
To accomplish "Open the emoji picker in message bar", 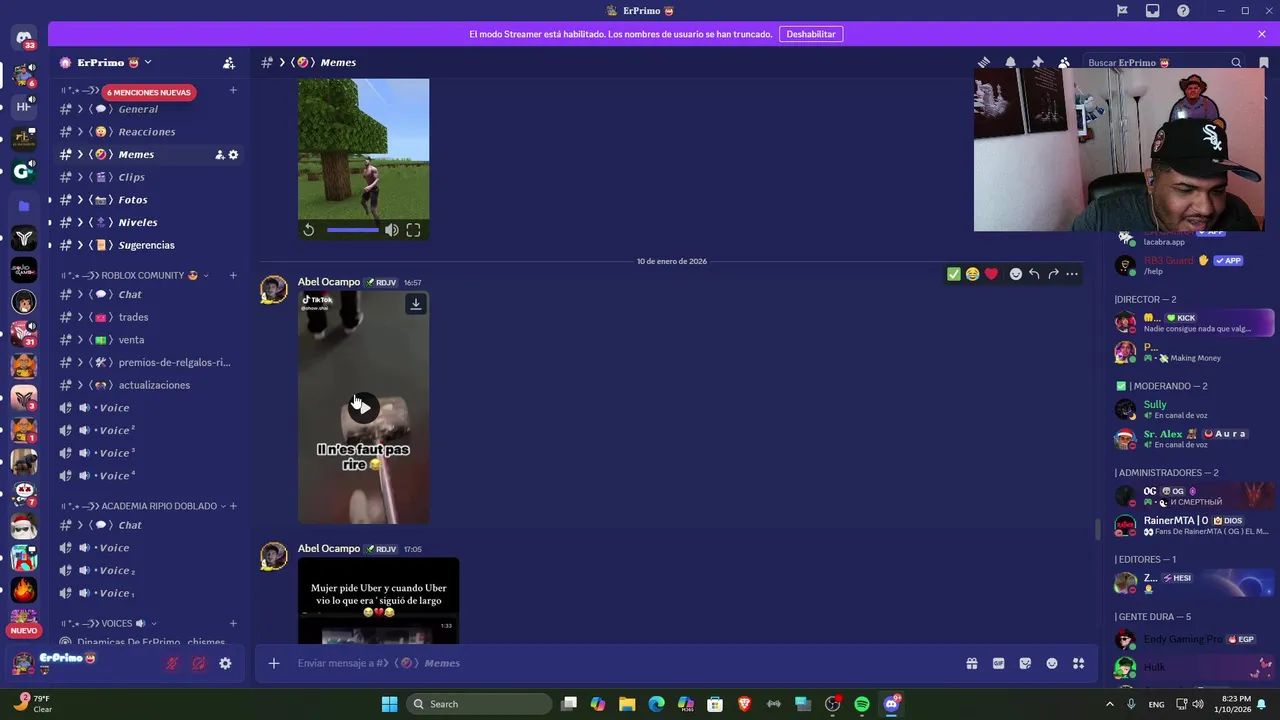I will tap(1052, 663).
